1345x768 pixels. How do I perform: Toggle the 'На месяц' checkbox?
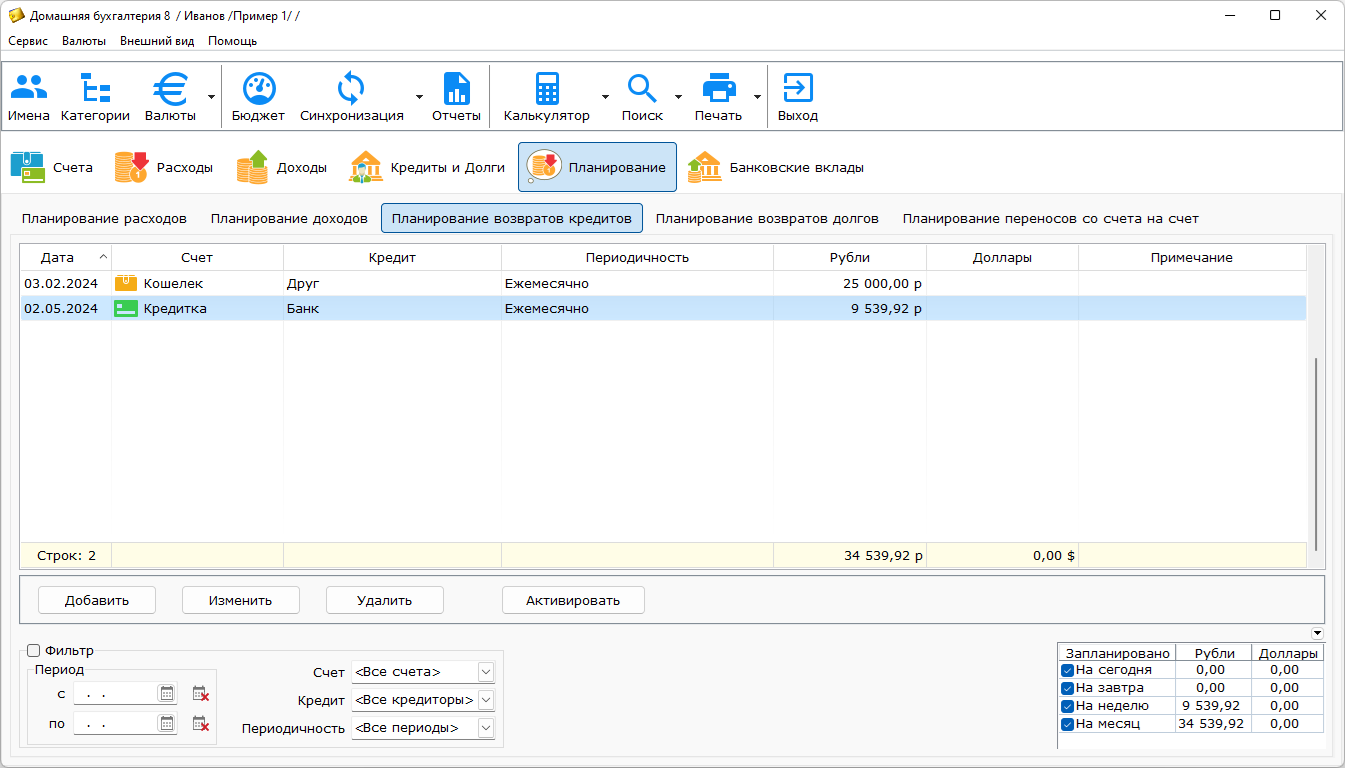pos(1068,724)
